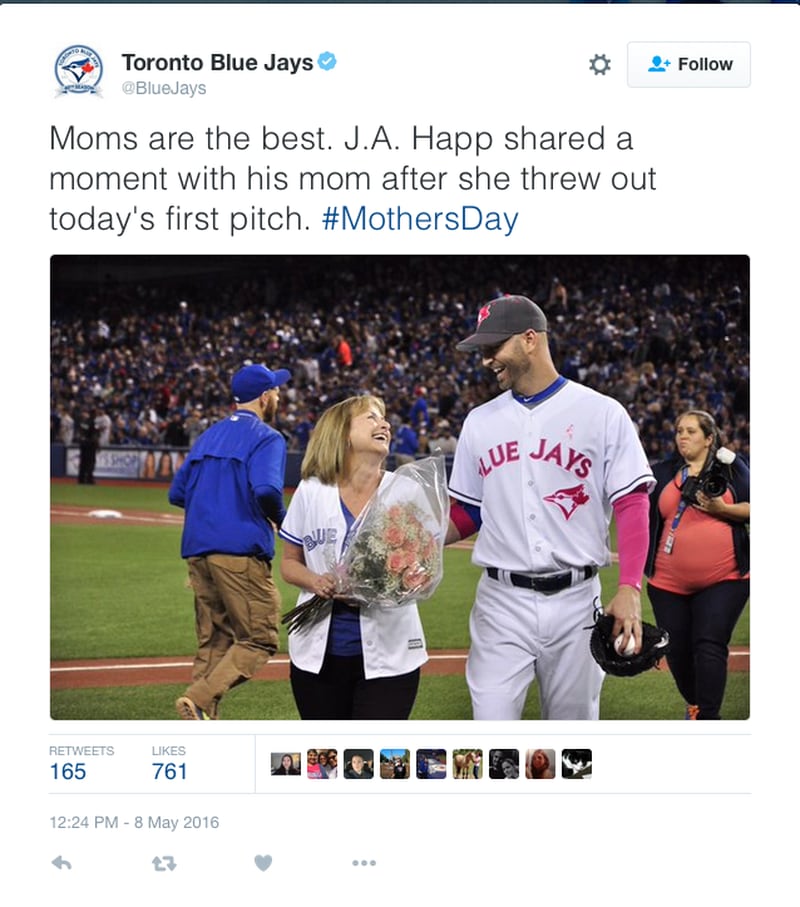Open the three-dot more options icon
The image size is (800, 907).
(364, 863)
